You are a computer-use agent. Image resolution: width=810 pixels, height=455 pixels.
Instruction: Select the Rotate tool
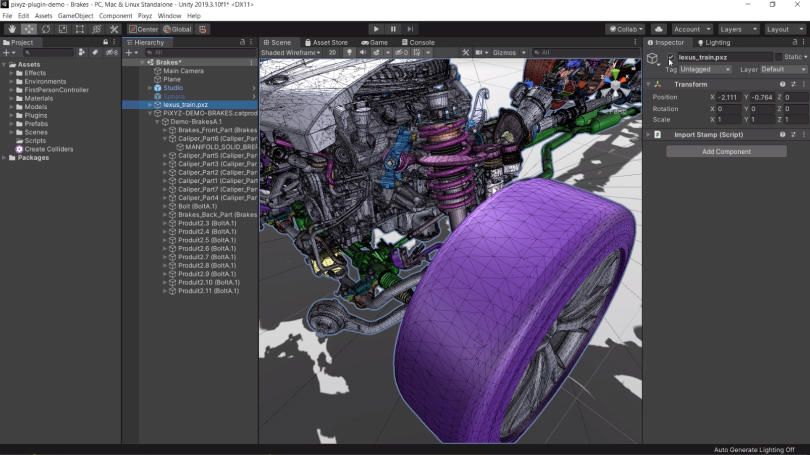tap(45, 29)
